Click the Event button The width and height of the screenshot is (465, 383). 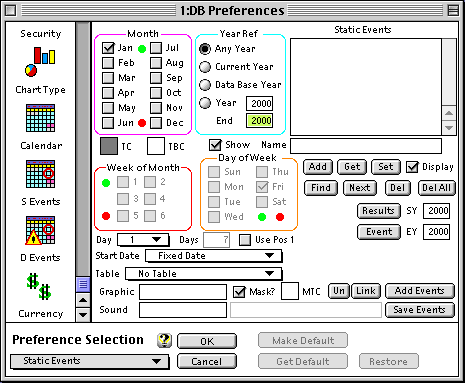pyautogui.click(x=379, y=232)
